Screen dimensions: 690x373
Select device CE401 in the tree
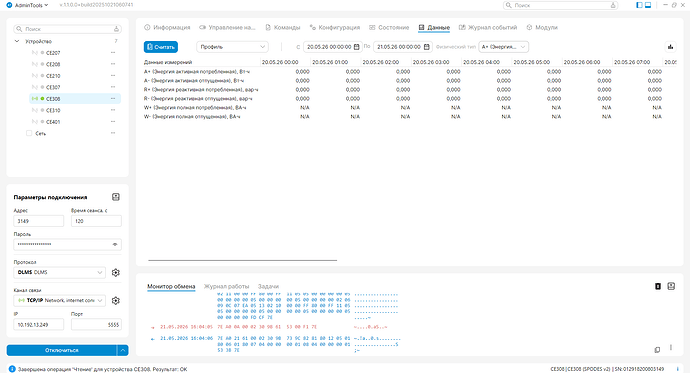coord(53,121)
